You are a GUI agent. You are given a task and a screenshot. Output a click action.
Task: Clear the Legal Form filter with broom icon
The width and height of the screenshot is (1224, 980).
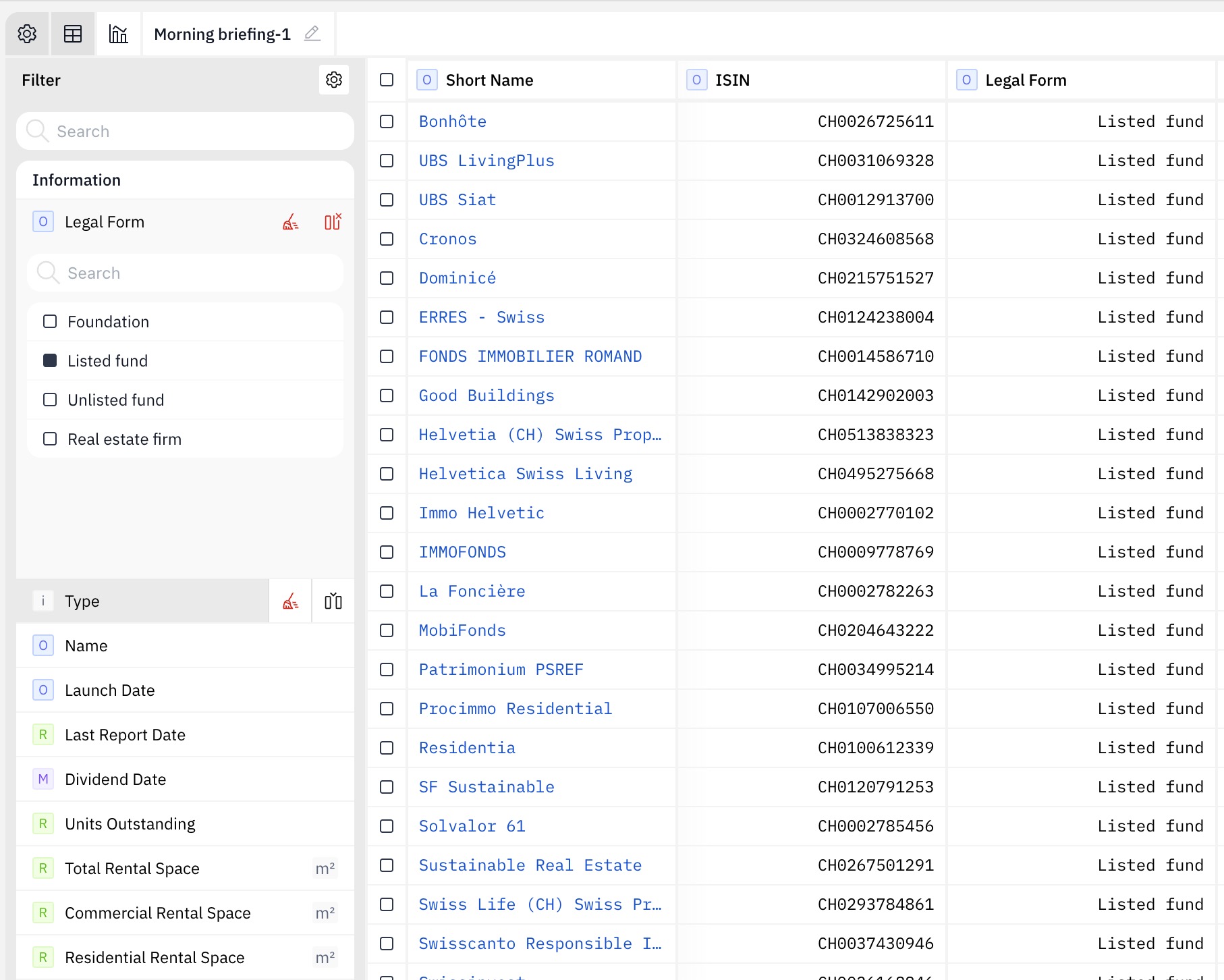[x=291, y=222]
